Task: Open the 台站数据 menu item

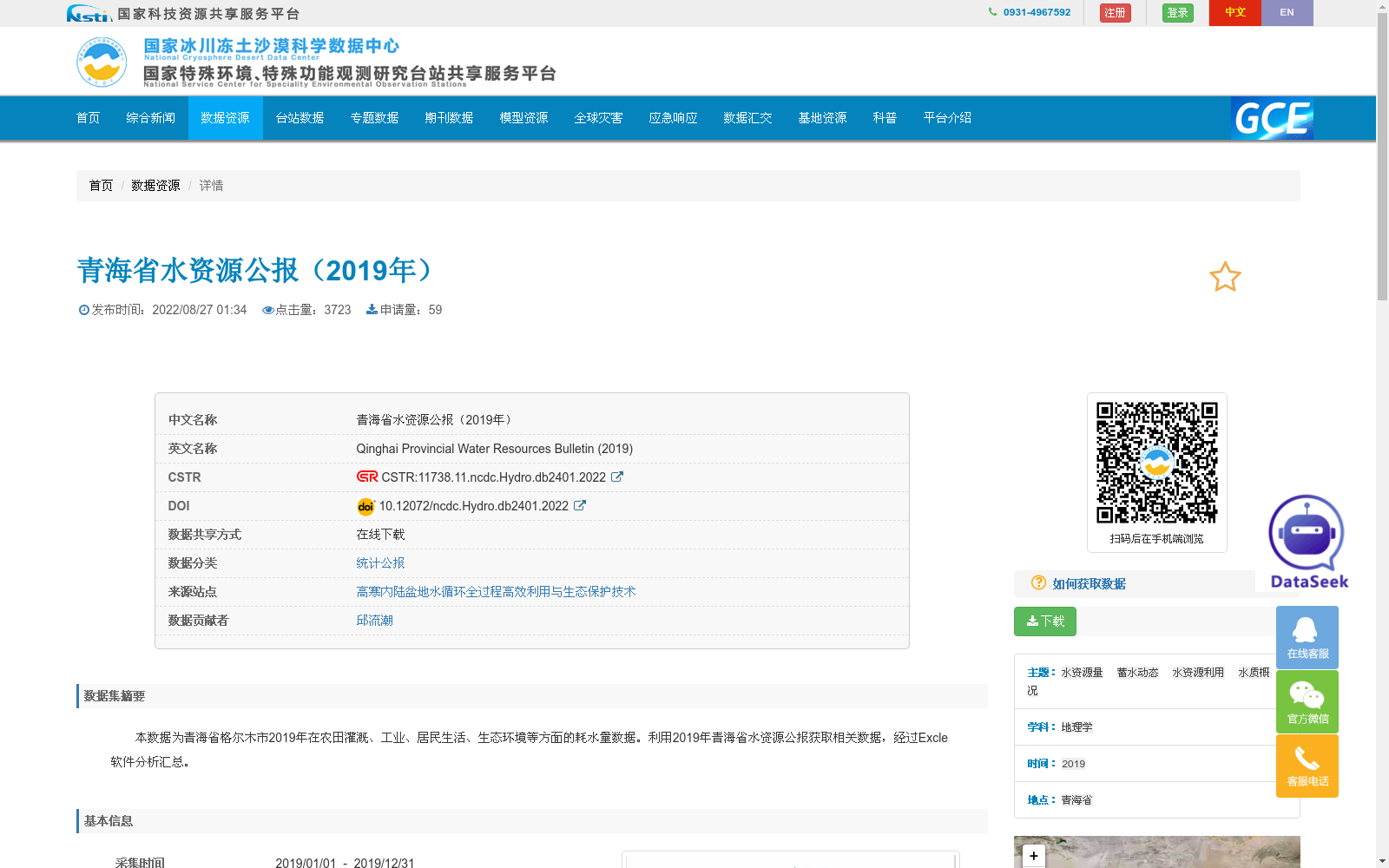Action: 300,118
